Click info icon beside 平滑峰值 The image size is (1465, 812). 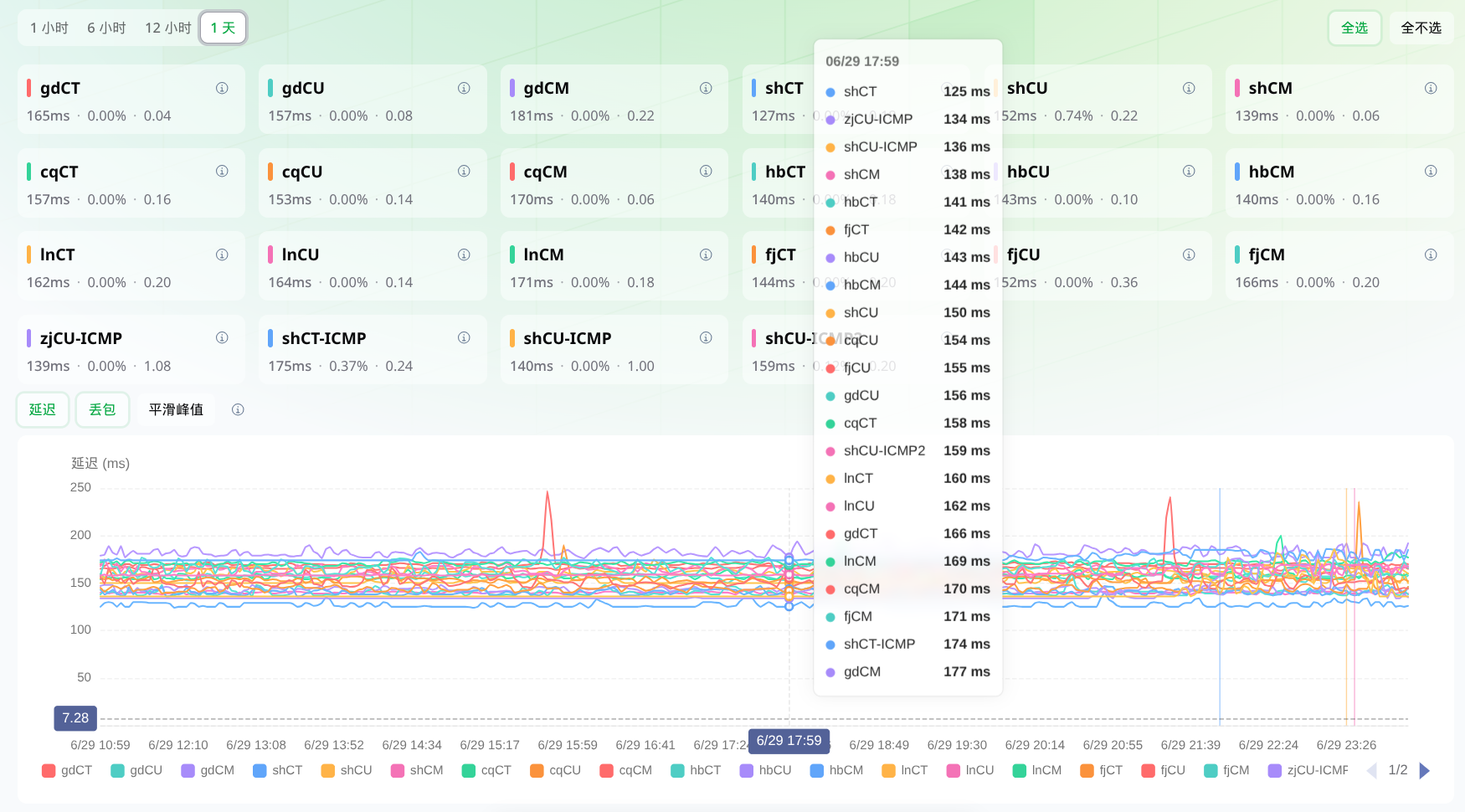[x=238, y=409]
